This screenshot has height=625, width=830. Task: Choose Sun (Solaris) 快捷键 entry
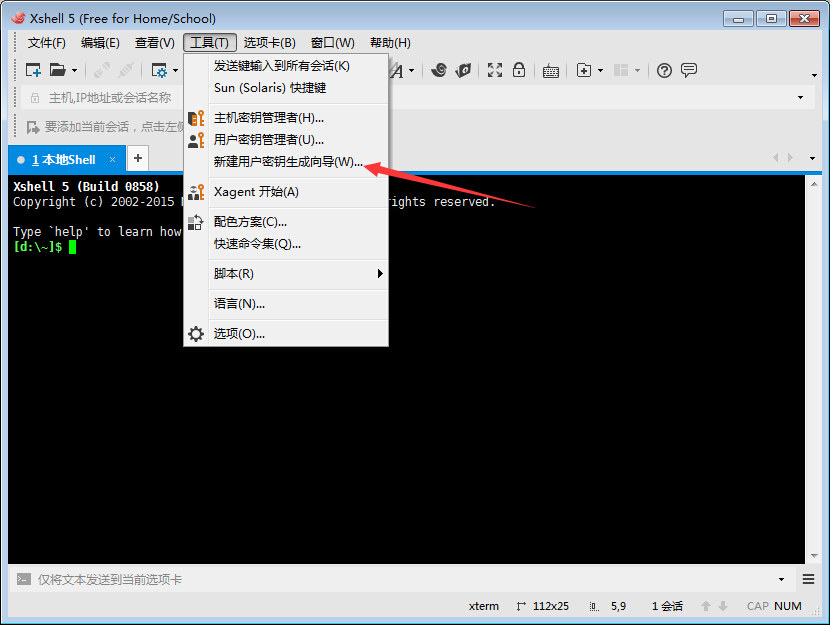click(286, 88)
